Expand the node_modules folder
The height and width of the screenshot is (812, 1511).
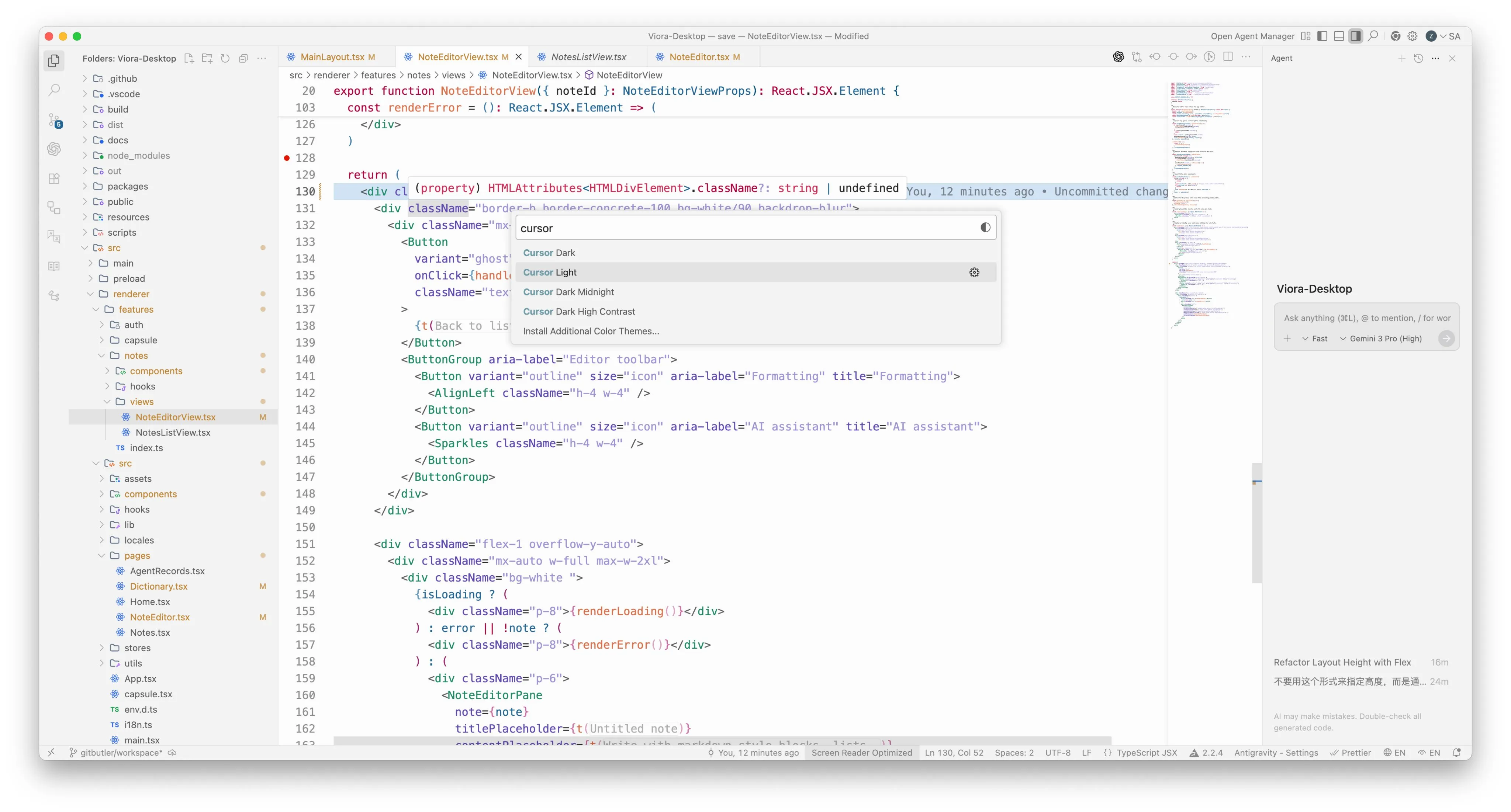[x=138, y=155]
